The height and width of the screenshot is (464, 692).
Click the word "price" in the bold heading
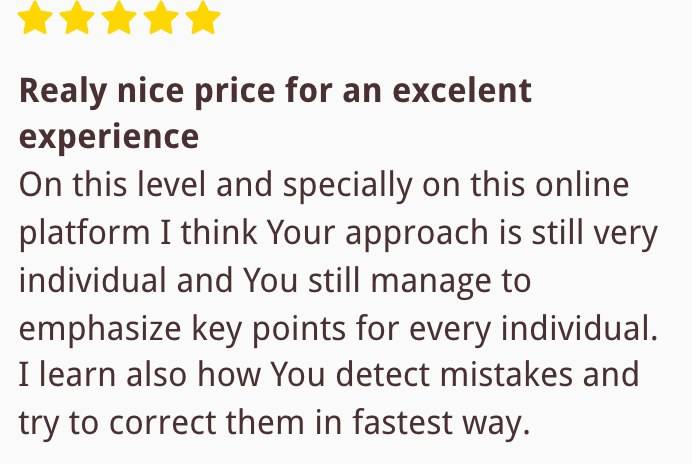pos(235,92)
